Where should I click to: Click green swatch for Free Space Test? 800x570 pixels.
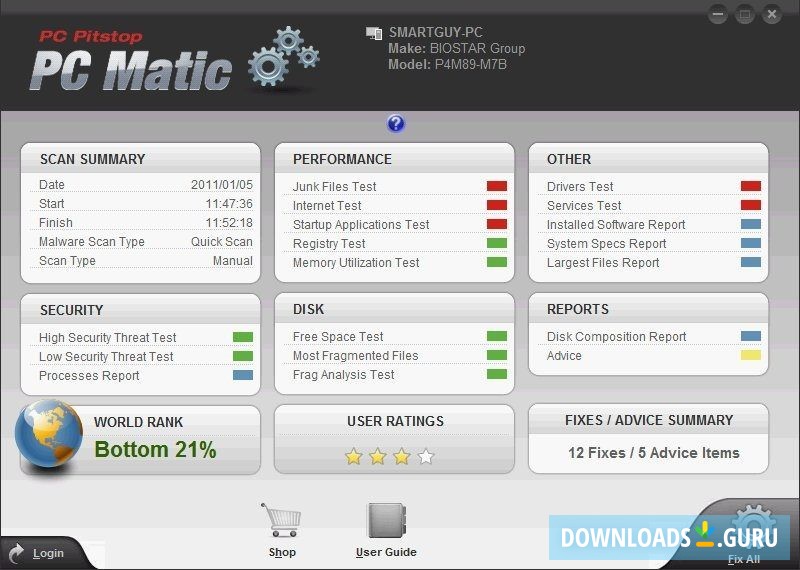[496, 336]
